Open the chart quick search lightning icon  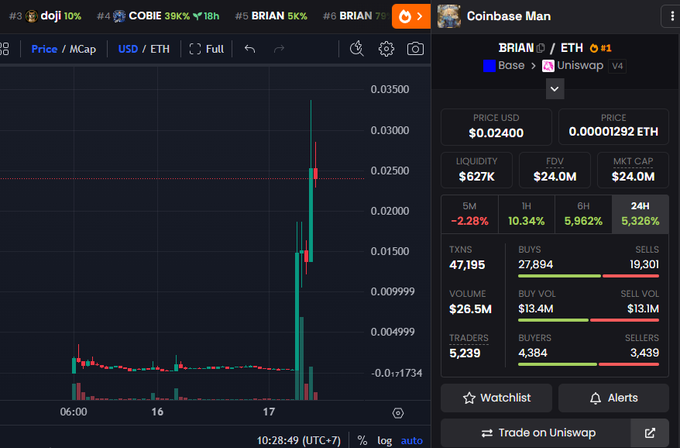[x=356, y=49]
